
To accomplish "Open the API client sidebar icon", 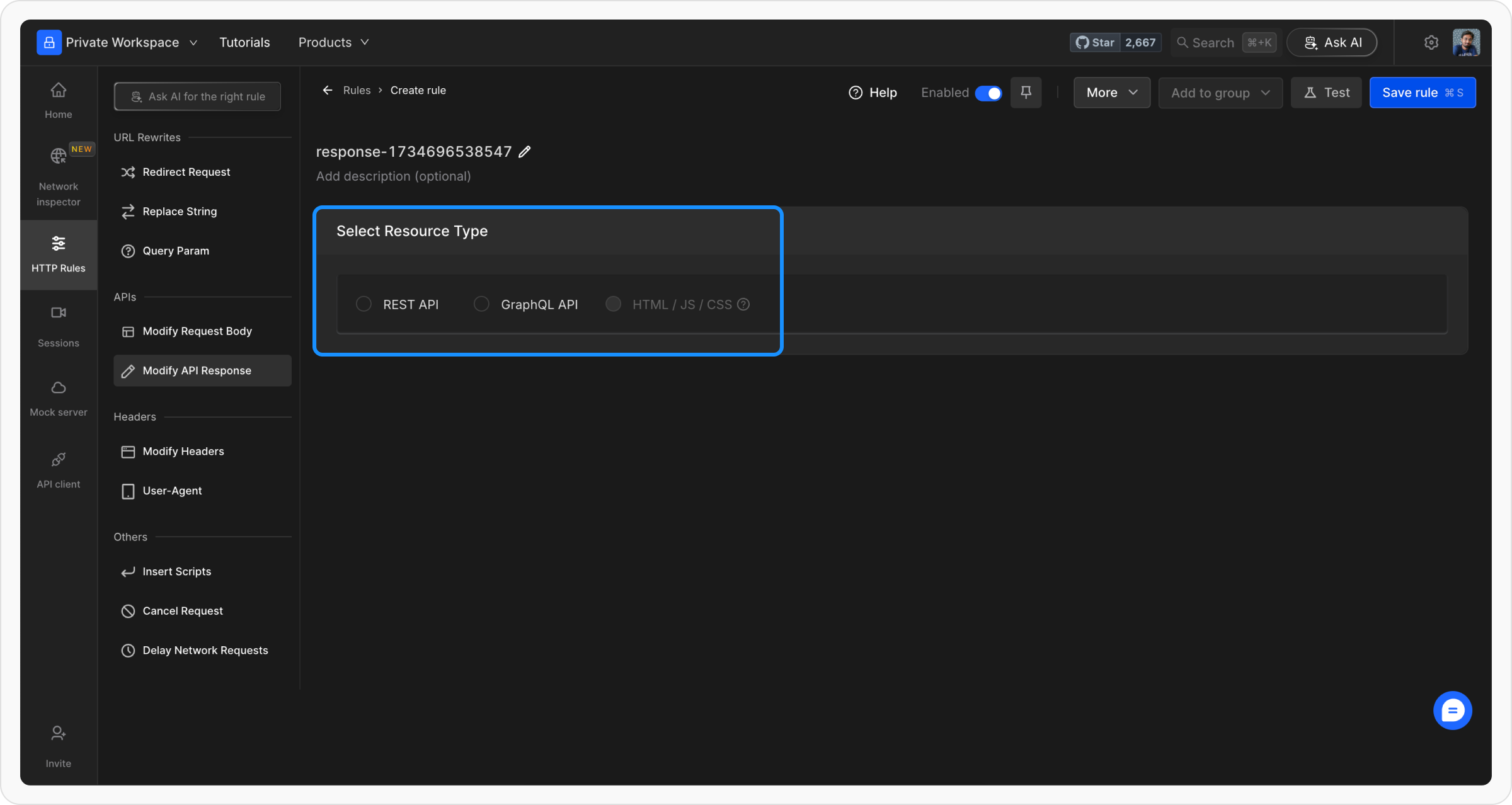I will tap(58, 460).
